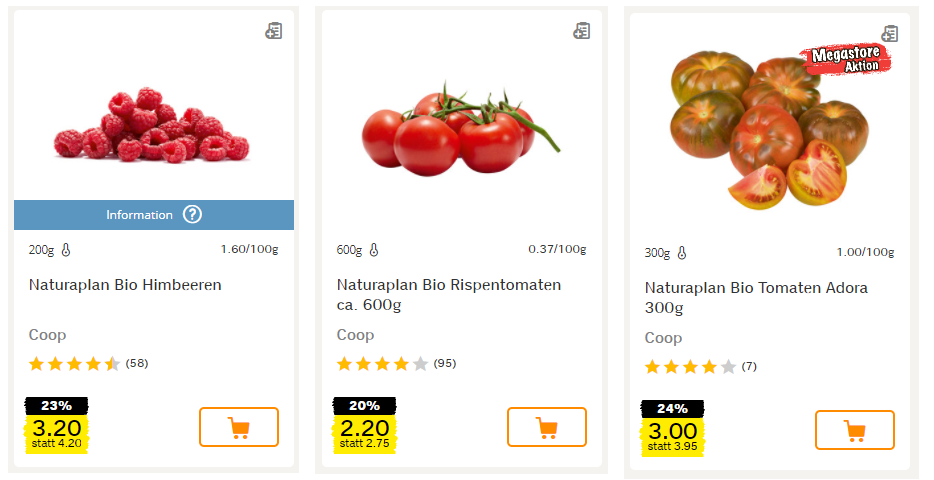Viewport: 934px width, 480px height.
Task: Open the Information banner on Himbeeren
Action: [140, 215]
